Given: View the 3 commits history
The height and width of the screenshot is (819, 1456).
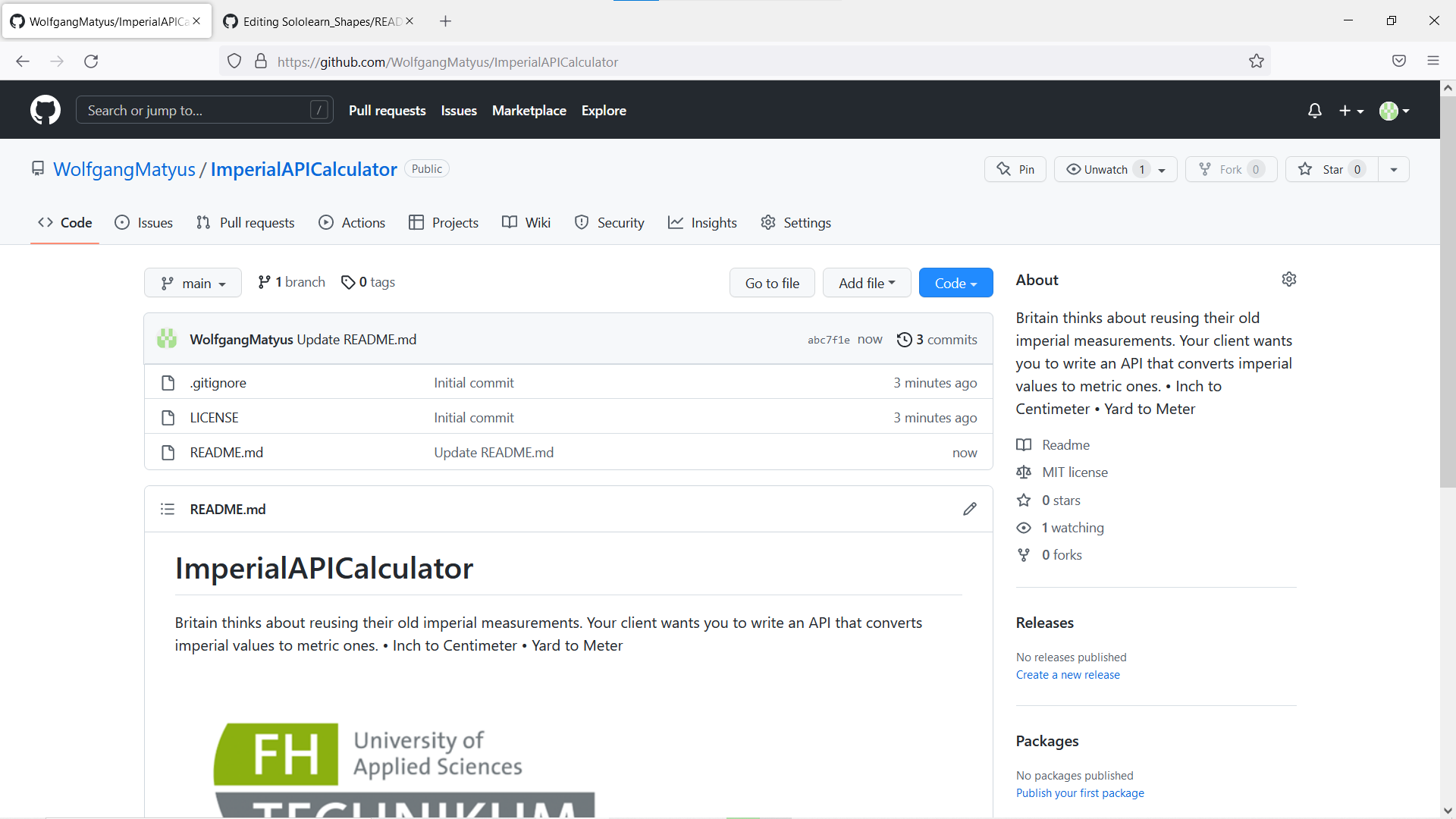Looking at the screenshot, I should click(937, 340).
